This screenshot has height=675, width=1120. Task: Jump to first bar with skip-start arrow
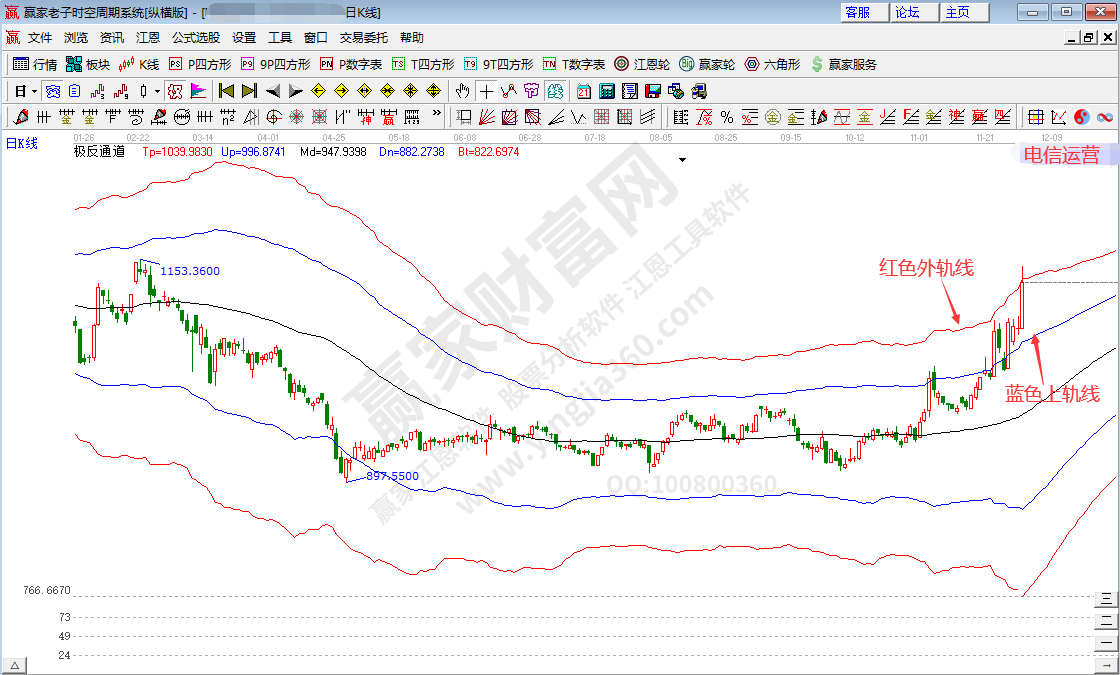[x=226, y=91]
